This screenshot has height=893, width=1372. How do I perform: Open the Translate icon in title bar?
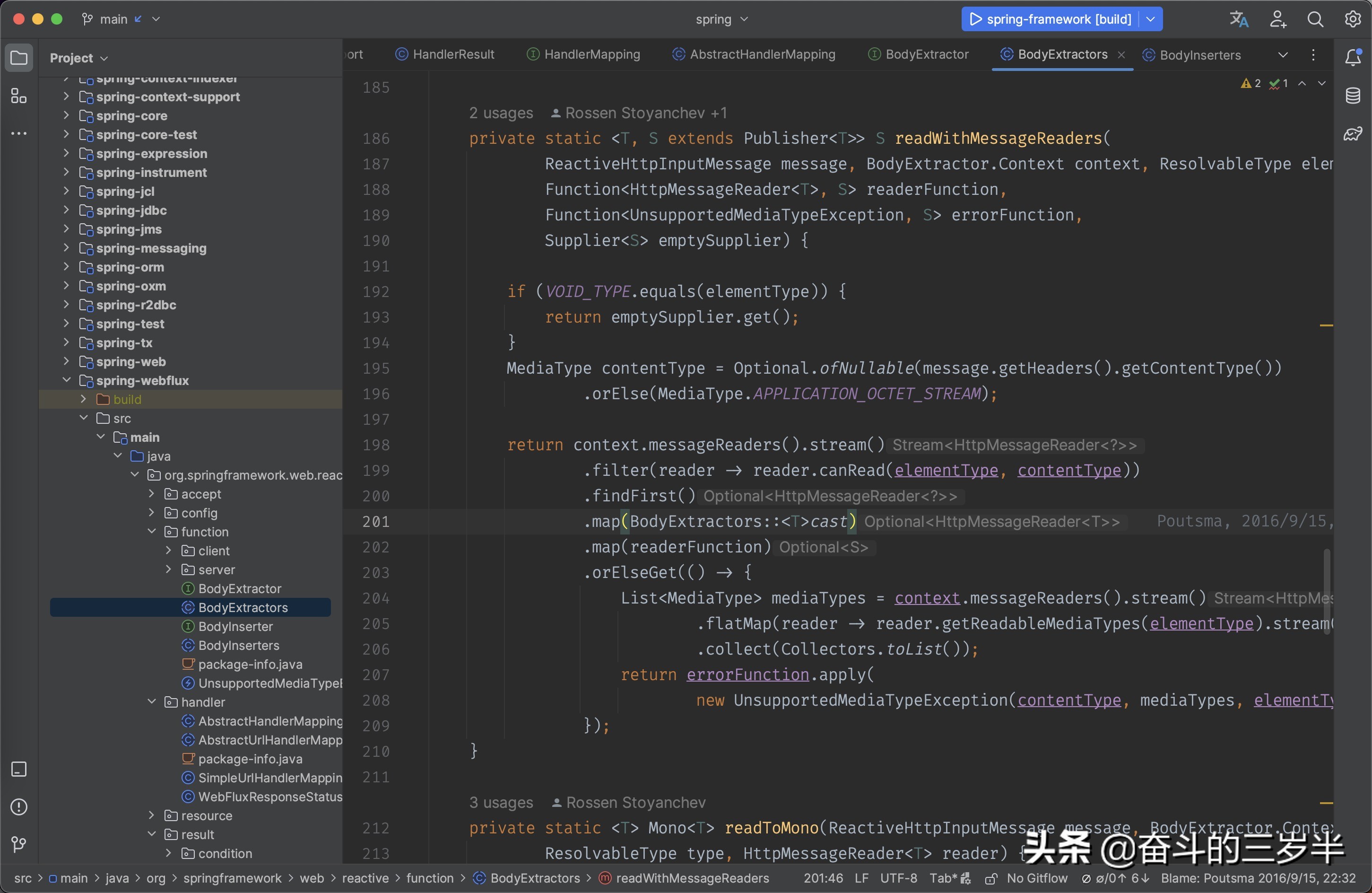point(1239,19)
